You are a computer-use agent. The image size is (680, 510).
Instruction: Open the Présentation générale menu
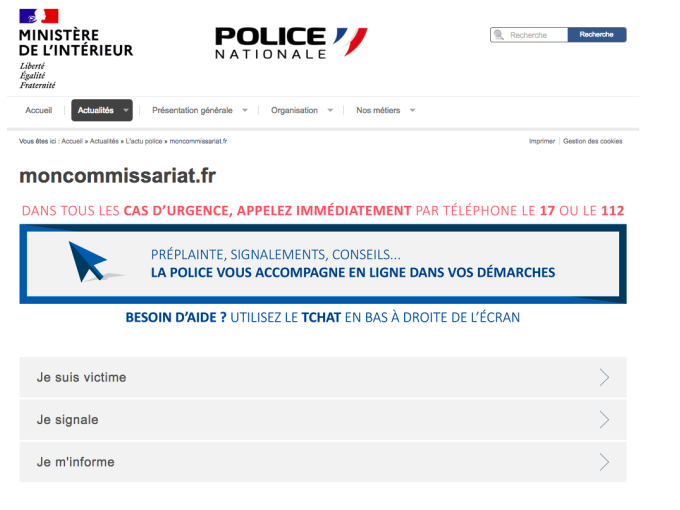point(192,110)
